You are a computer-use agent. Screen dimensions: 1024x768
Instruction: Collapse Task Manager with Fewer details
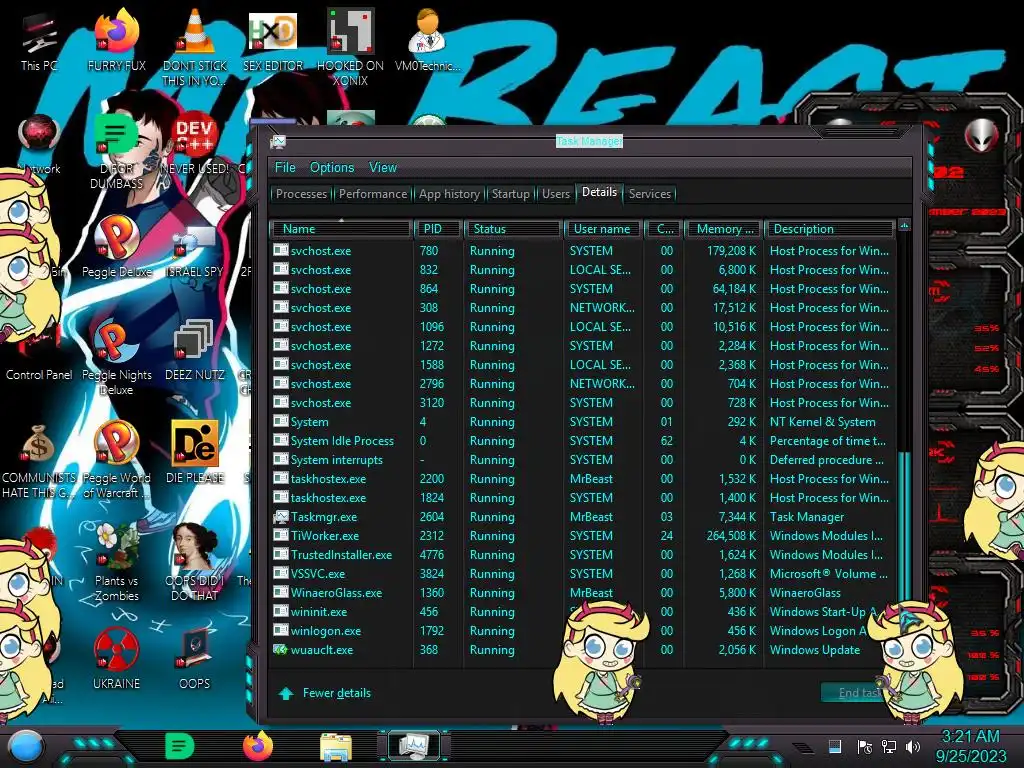click(325, 693)
